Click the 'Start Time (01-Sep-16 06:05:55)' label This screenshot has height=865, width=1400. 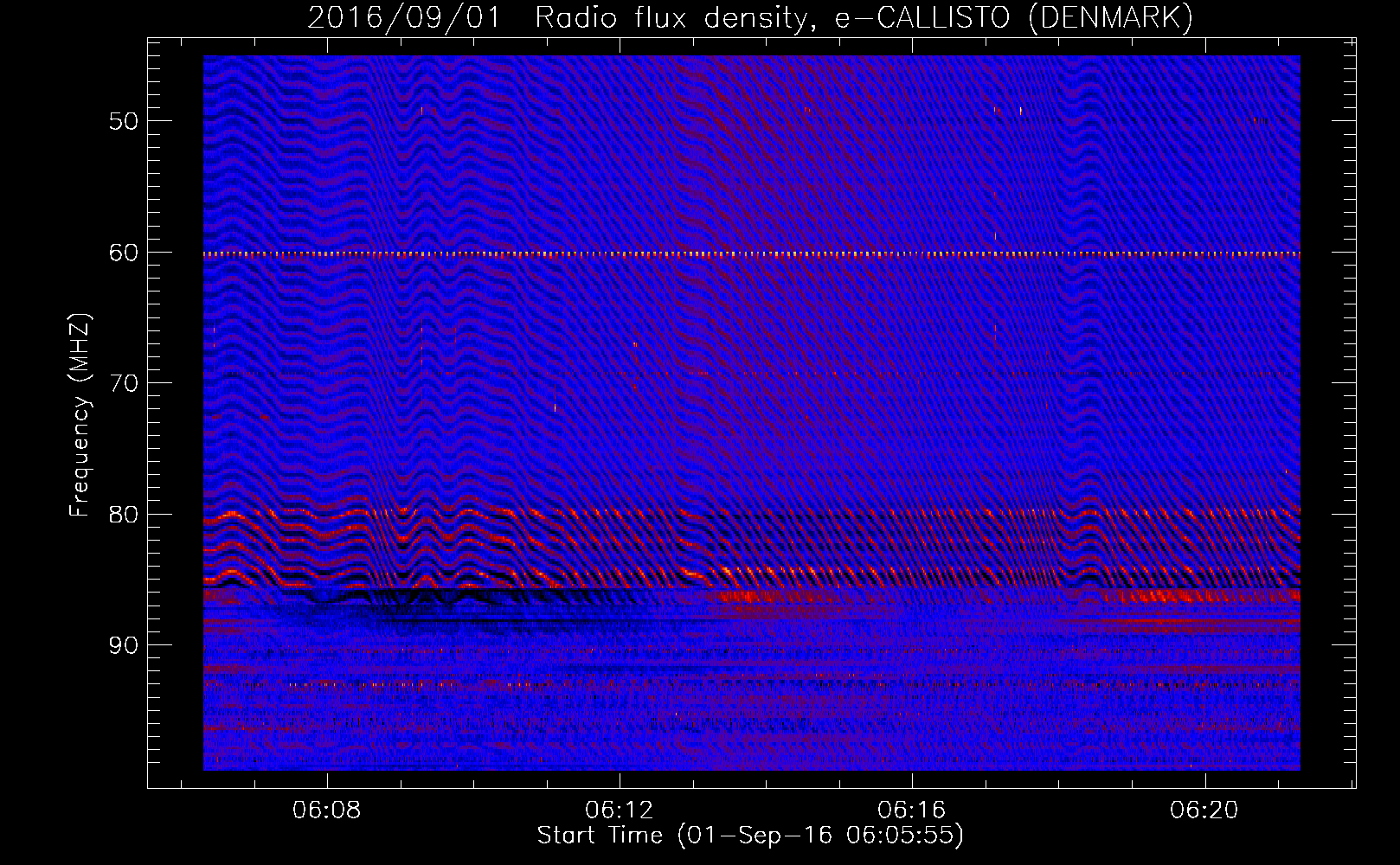click(x=750, y=836)
